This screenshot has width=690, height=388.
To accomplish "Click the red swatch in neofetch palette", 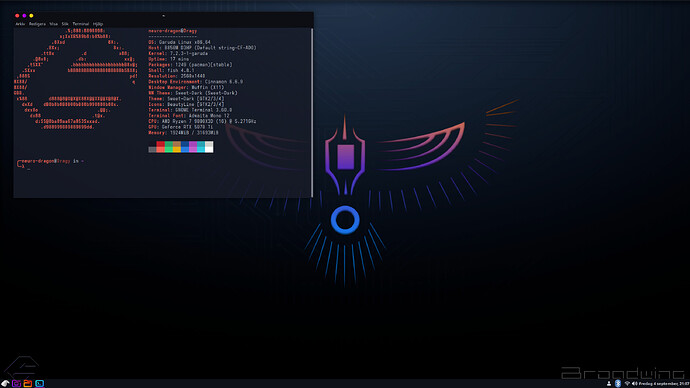I will pyautogui.click(x=161, y=147).
